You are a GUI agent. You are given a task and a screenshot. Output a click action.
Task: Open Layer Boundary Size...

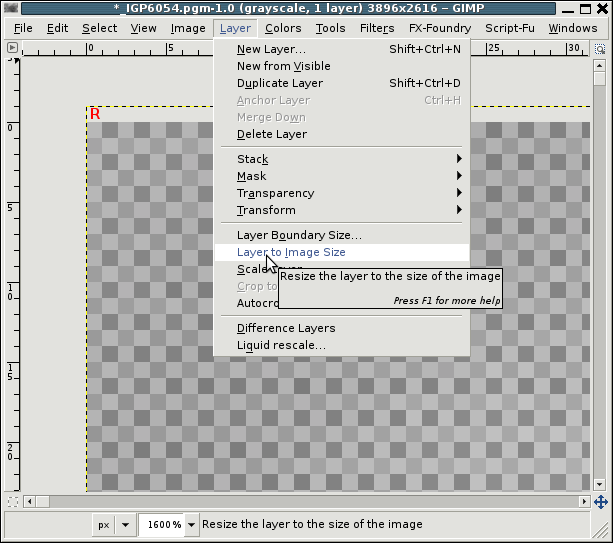tap(342, 235)
